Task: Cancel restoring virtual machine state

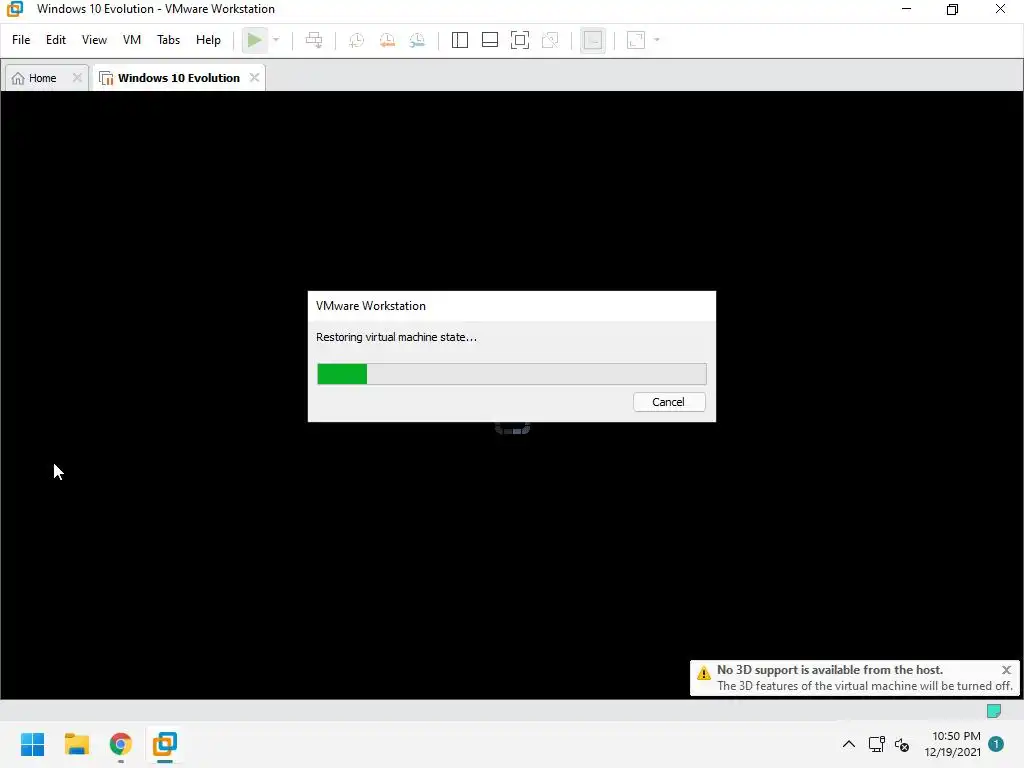Action: pos(669,402)
